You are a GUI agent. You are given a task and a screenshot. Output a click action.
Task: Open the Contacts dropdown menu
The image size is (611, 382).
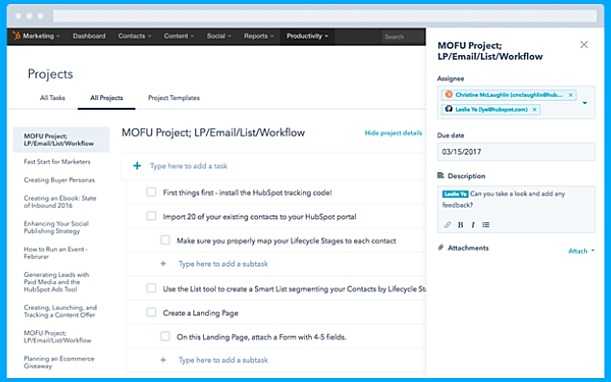[x=134, y=36]
